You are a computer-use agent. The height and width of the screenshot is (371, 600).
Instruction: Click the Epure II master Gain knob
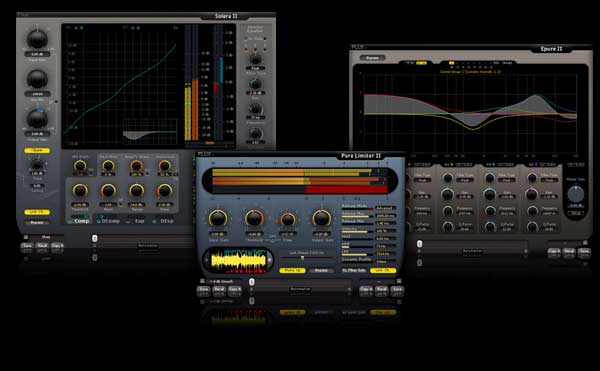pyautogui.click(x=576, y=194)
